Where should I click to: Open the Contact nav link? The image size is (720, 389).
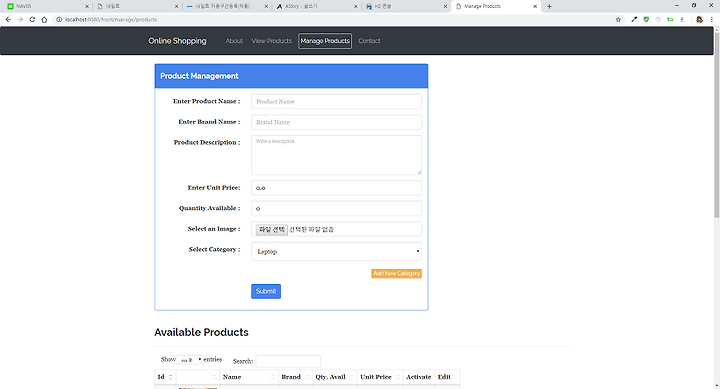tap(369, 41)
